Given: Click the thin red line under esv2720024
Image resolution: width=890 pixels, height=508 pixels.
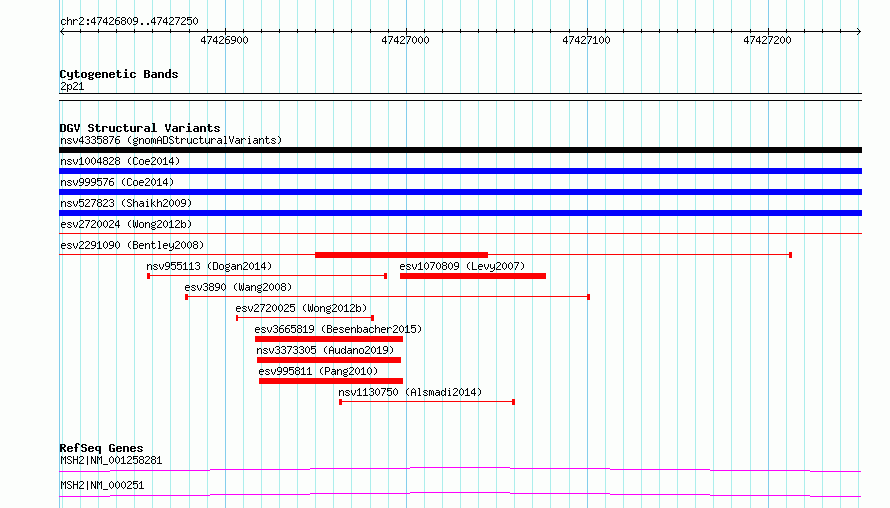Looking at the screenshot, I should [x=460, y=233].
